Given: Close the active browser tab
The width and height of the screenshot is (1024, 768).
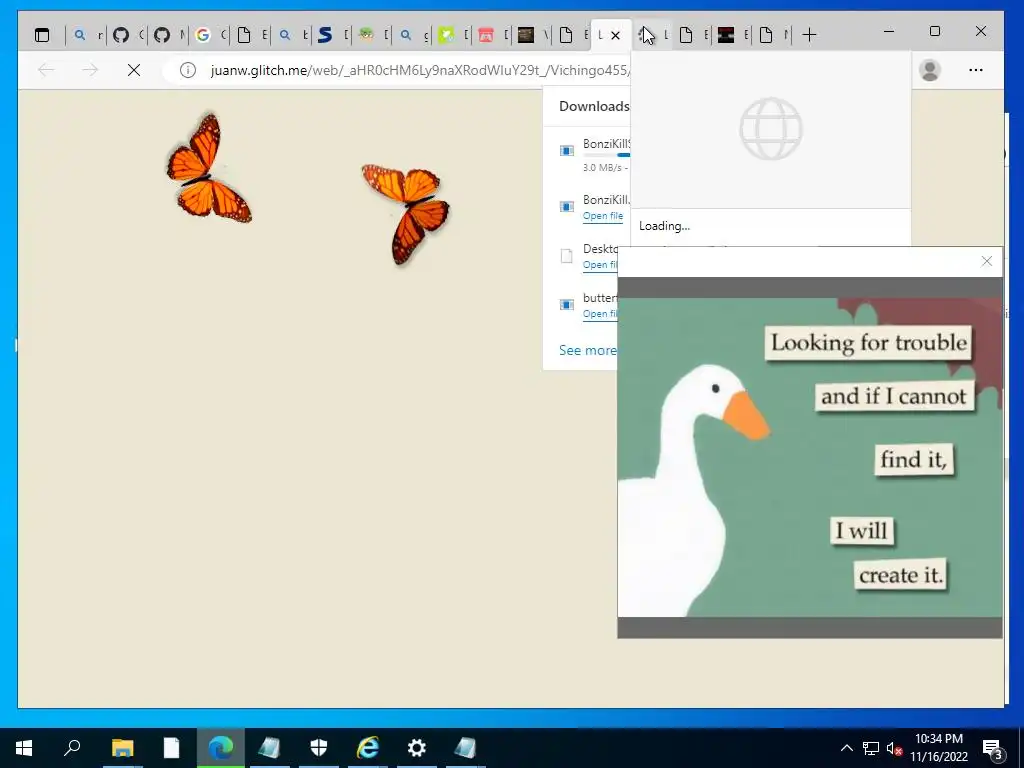Looking at the screenshot, I should (x=615, y=35).
